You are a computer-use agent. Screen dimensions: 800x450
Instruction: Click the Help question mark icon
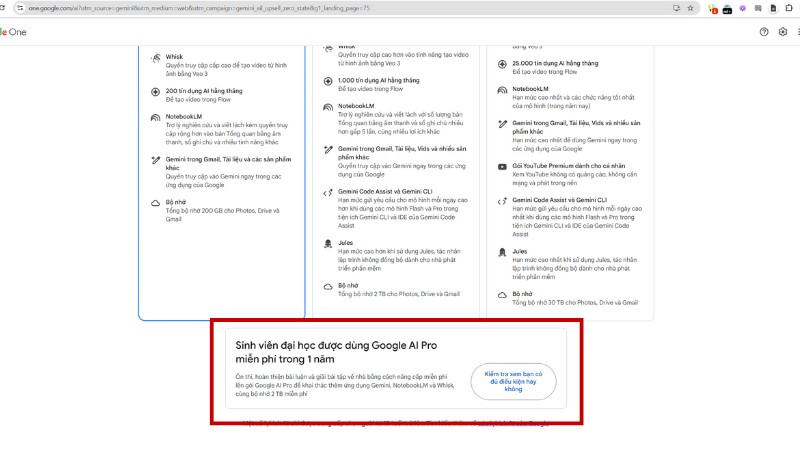pos(764,32)
